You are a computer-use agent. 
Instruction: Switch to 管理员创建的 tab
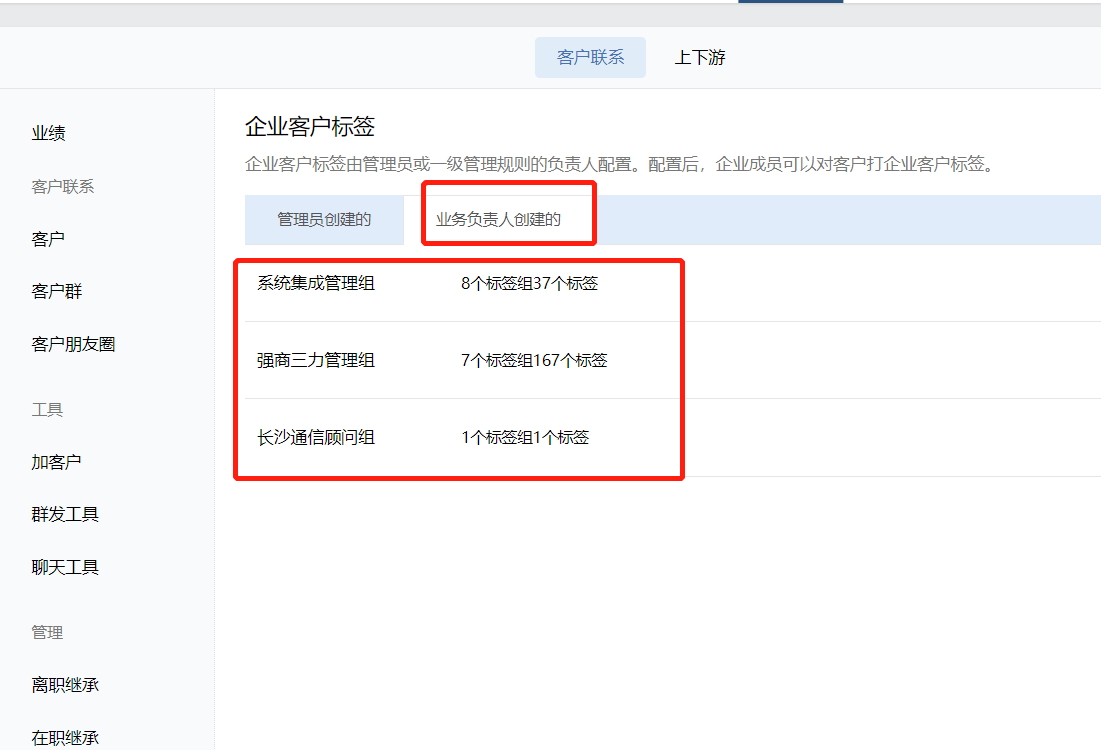click(x=324, y=219)
